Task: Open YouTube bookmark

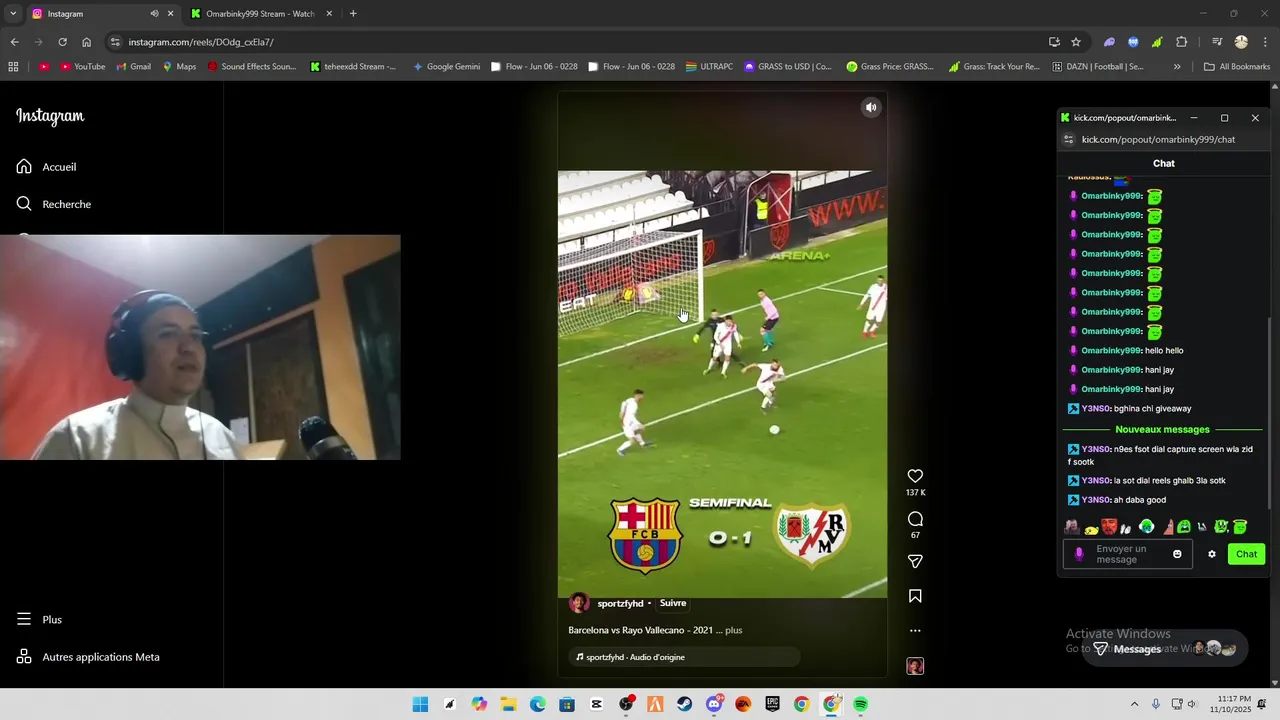Action: pos(82,67)
